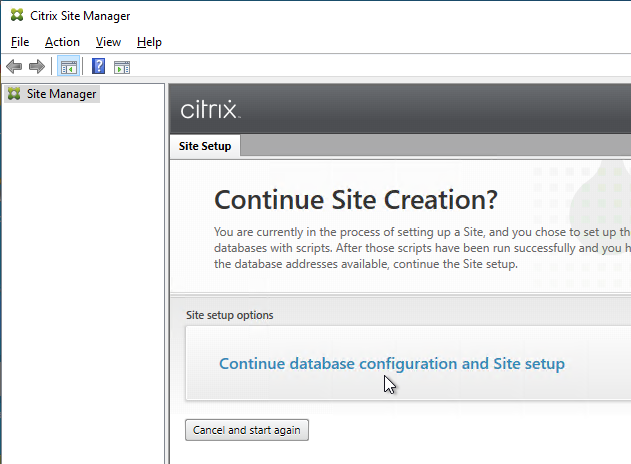Select the Site Setup tab
Viewport: 631px width, 464px height.
[205, 146]
